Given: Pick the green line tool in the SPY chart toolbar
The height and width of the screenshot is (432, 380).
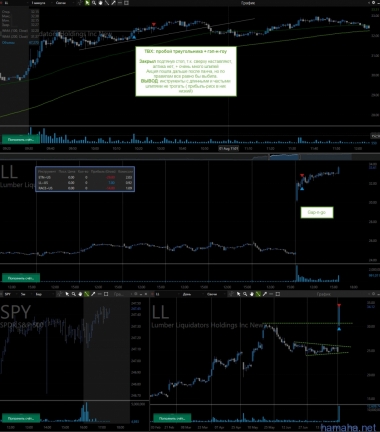Looking at the screenshot, I should 87,294.
